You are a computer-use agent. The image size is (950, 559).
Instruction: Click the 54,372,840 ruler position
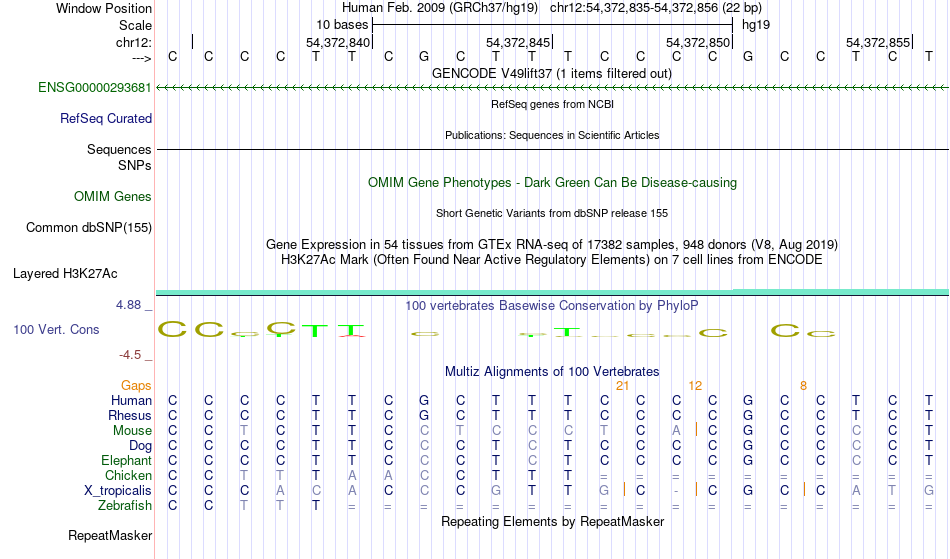click(337, 42)
